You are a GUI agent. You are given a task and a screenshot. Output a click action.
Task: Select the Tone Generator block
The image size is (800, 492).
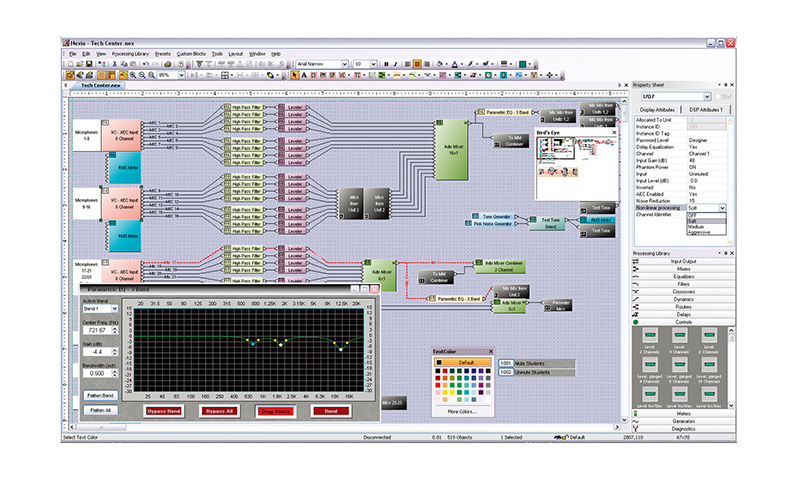497,218
